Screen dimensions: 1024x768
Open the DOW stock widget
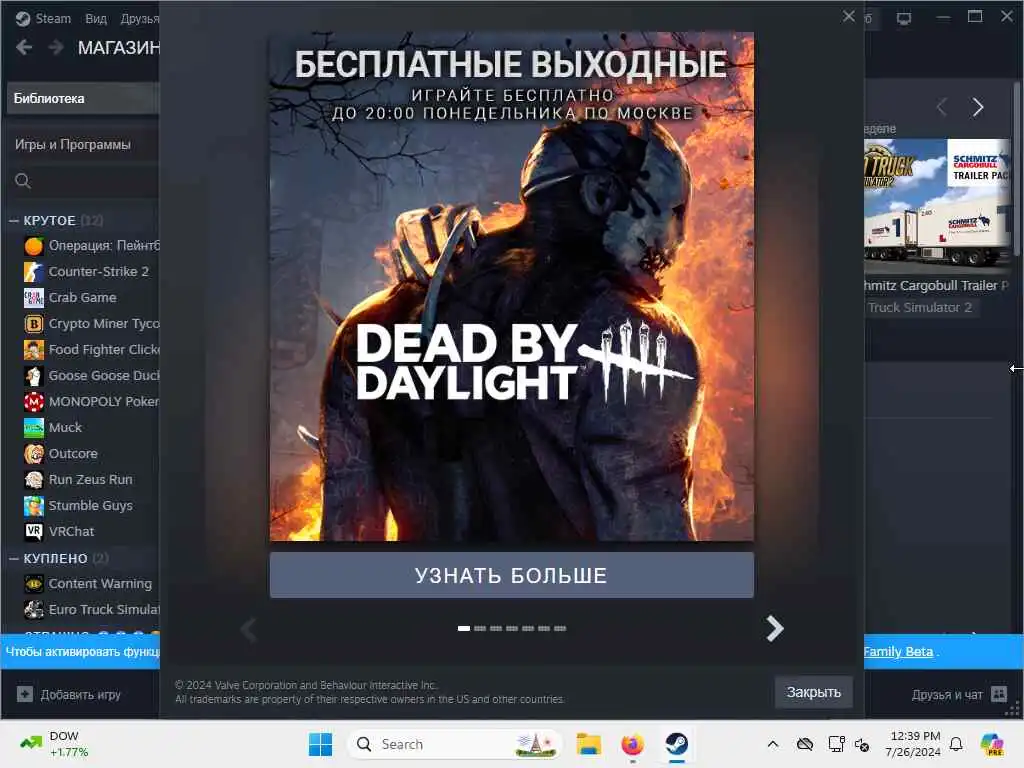click(54, 744)
